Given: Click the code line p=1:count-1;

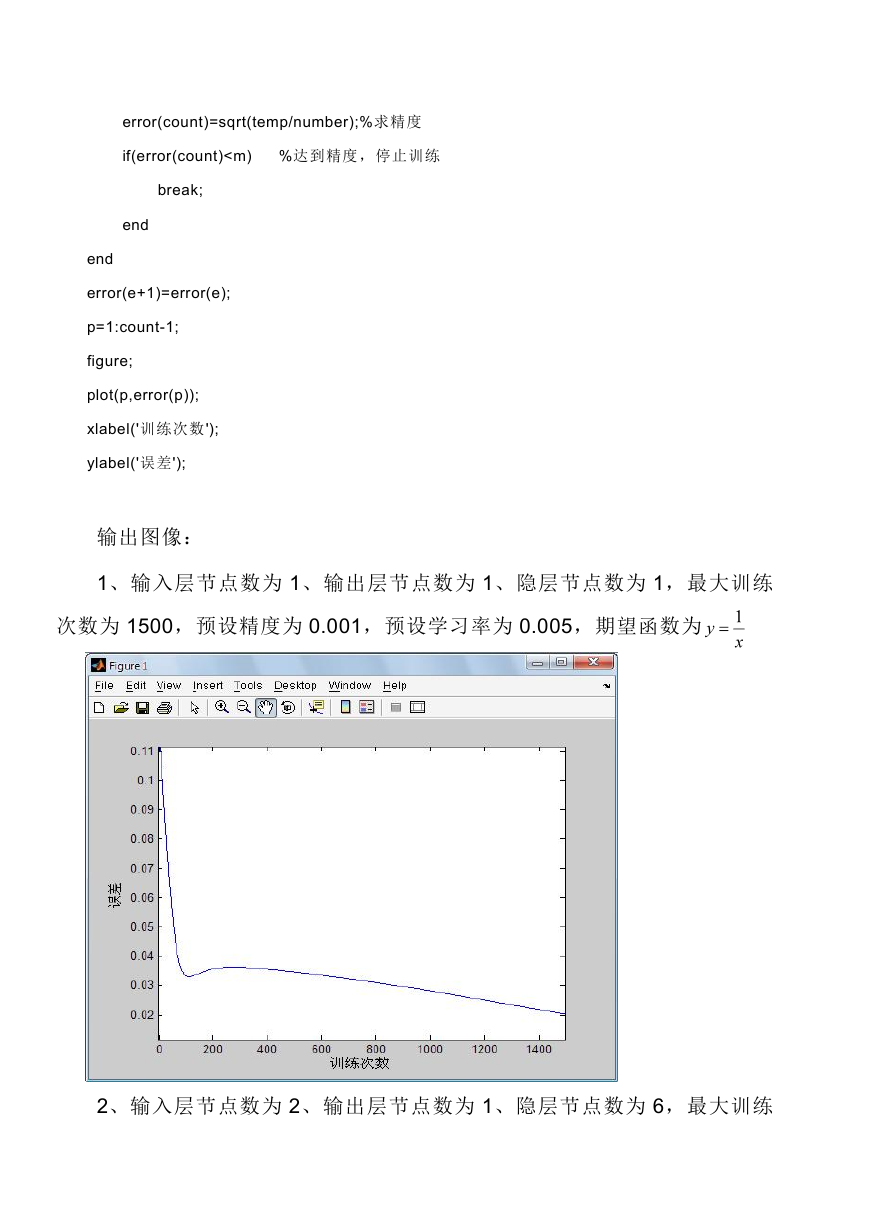Looking at the screenshot, I should [x=133, y=327].
